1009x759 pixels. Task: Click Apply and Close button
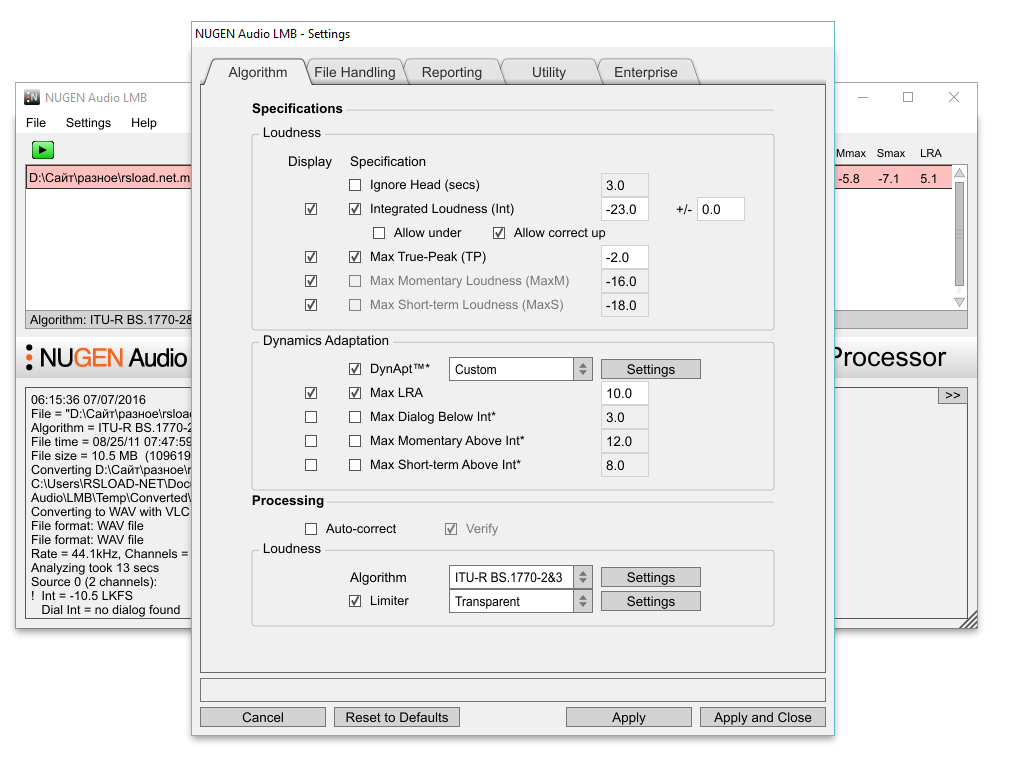763,717
